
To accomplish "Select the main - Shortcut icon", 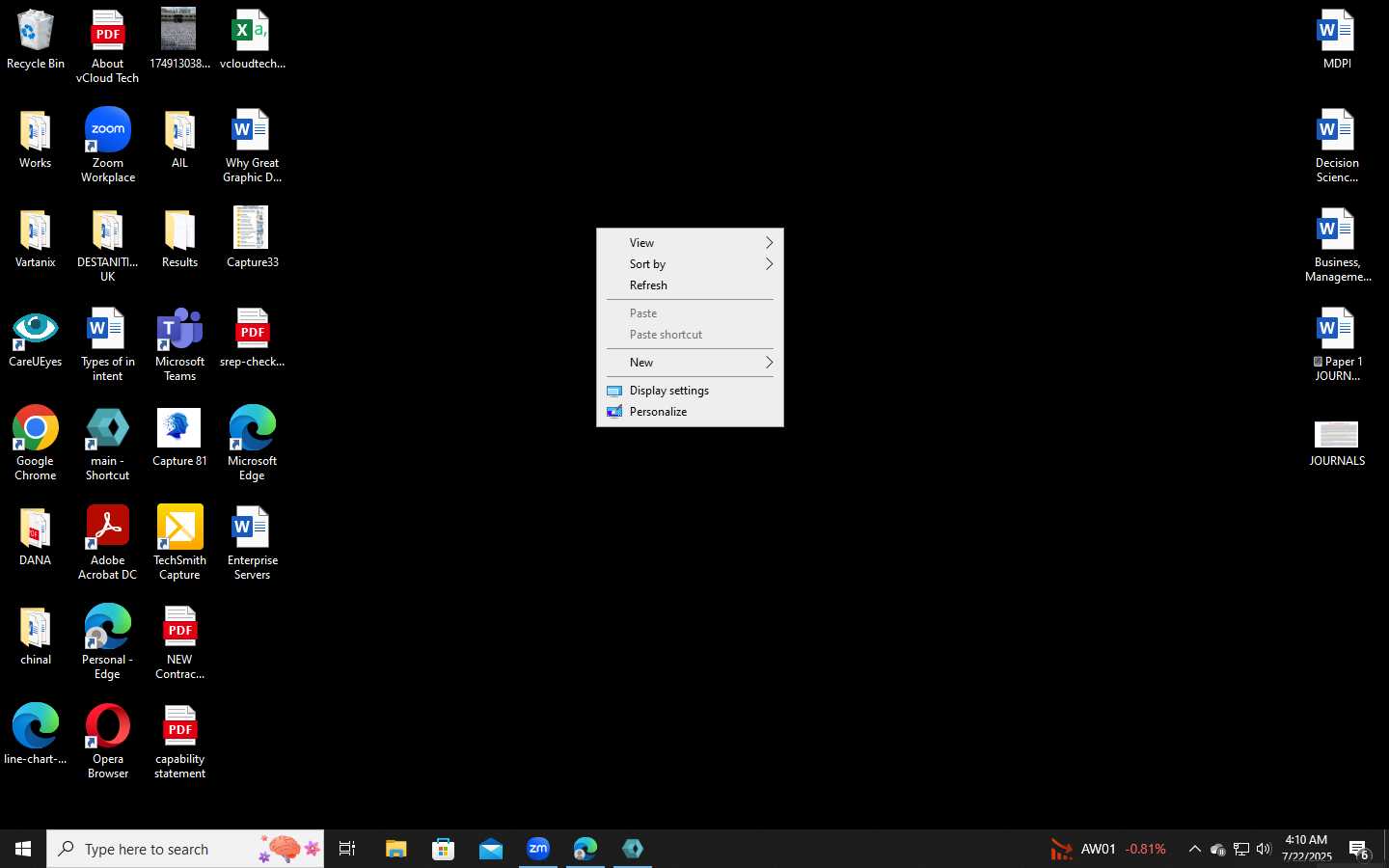I will point(108,444).
